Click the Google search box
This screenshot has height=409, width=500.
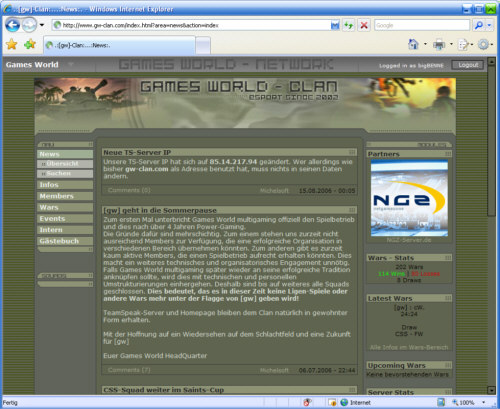[422, 25]
